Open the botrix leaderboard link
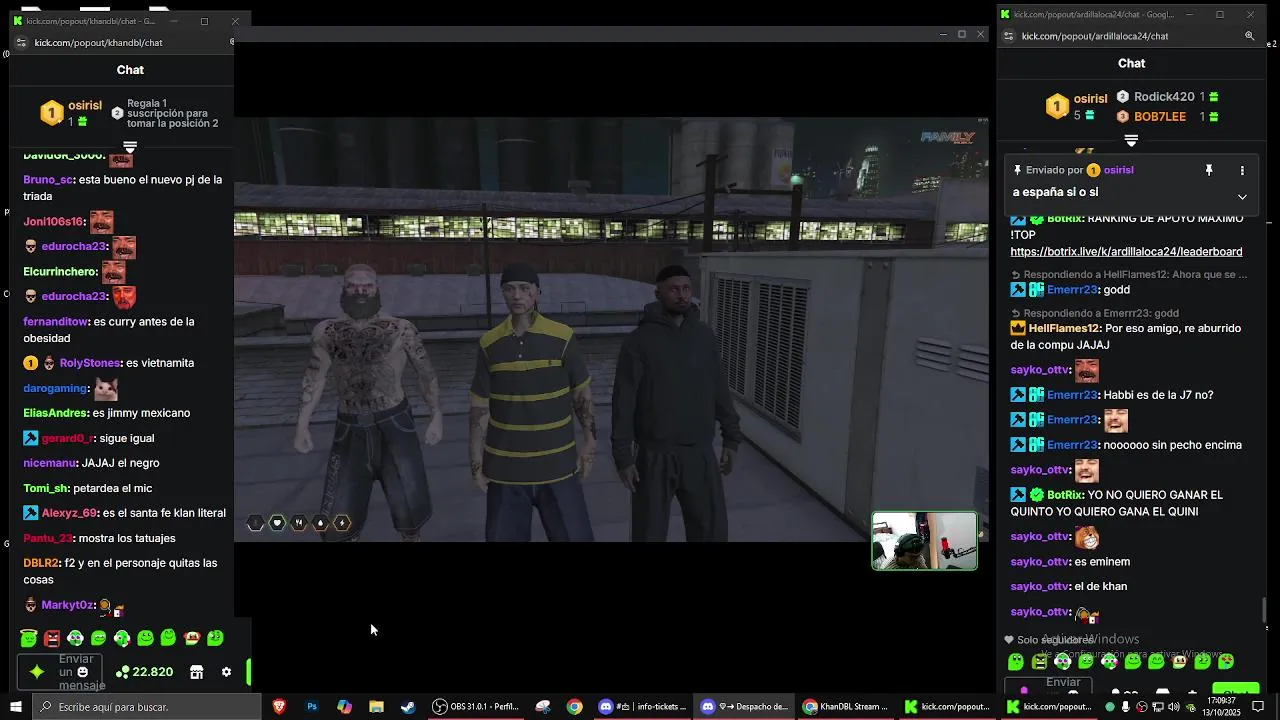This screenshot has height=720, width=1280. coord(1126,252)
